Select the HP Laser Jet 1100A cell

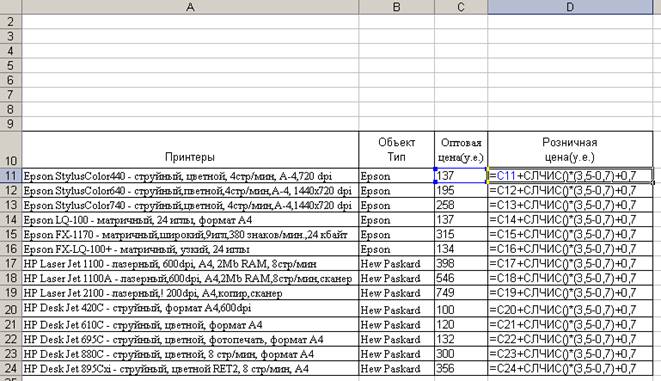click(190, 278)
